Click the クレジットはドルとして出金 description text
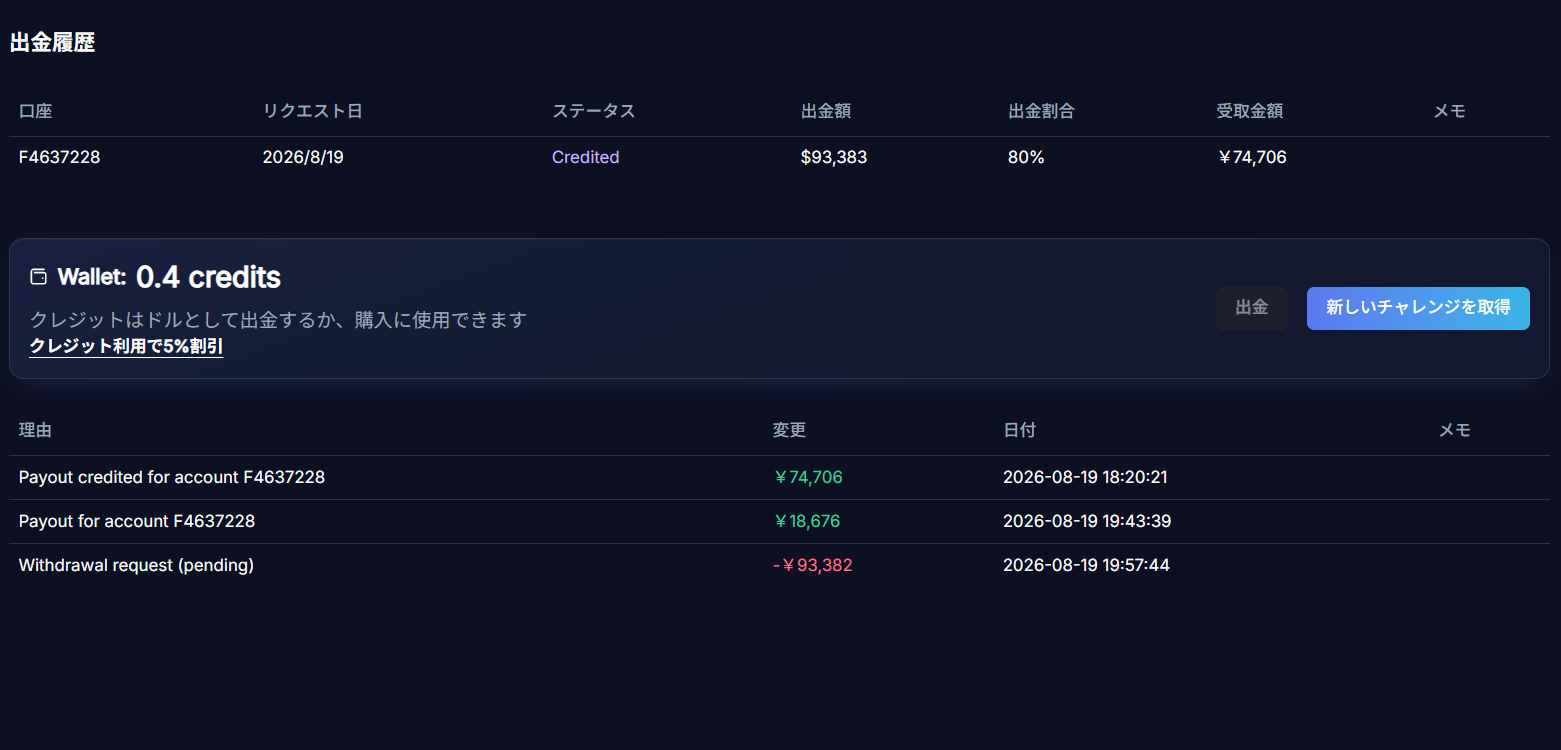1561x750 pixels. (x=278, y=320)
